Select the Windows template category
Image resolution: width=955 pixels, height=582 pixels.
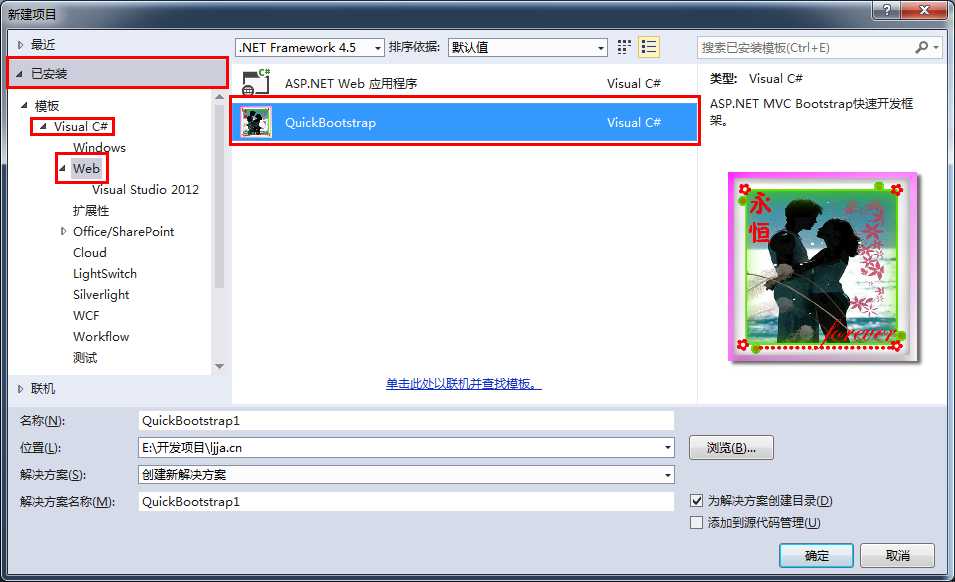pos(99,147)
